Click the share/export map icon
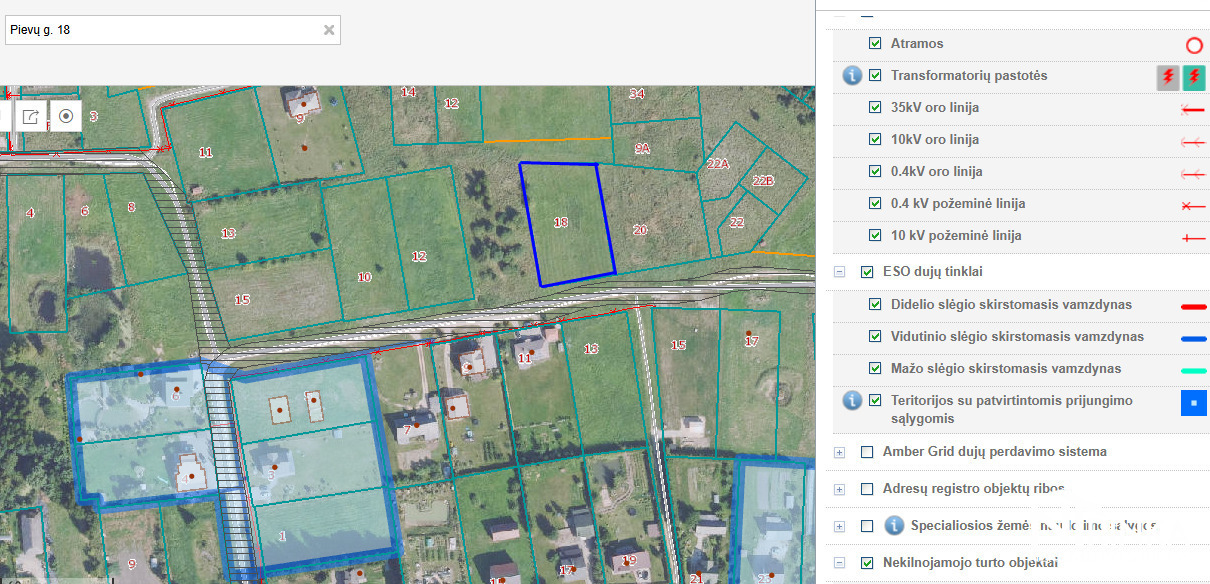The height and width of the screenshot is (584, 1210). pyautogui.click(x=31, y=116)
